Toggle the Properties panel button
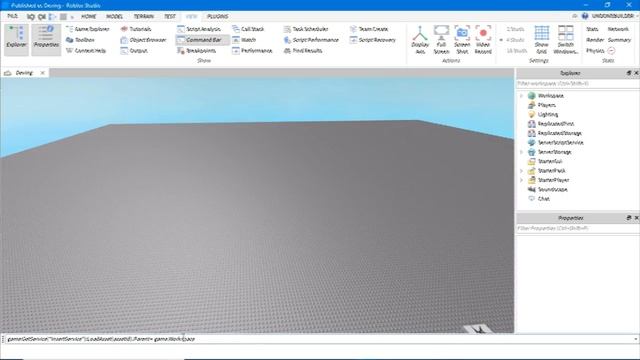This screenshot has height=360, width=640. click(46, 40)
